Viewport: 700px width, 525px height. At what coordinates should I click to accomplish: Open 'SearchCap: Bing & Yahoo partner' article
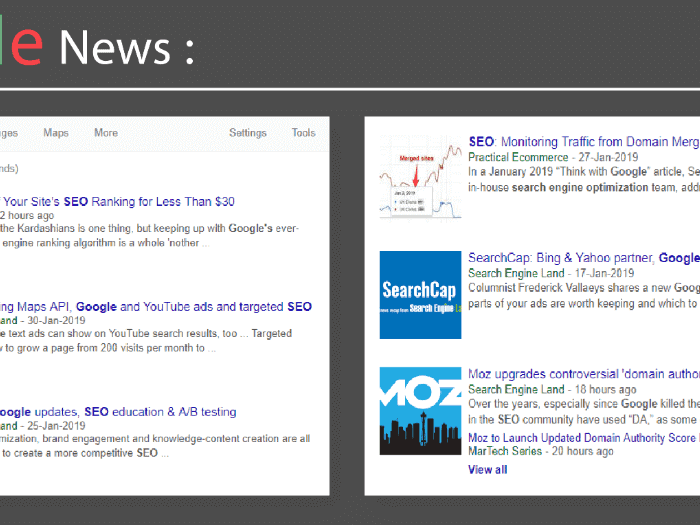click(584, 258)
